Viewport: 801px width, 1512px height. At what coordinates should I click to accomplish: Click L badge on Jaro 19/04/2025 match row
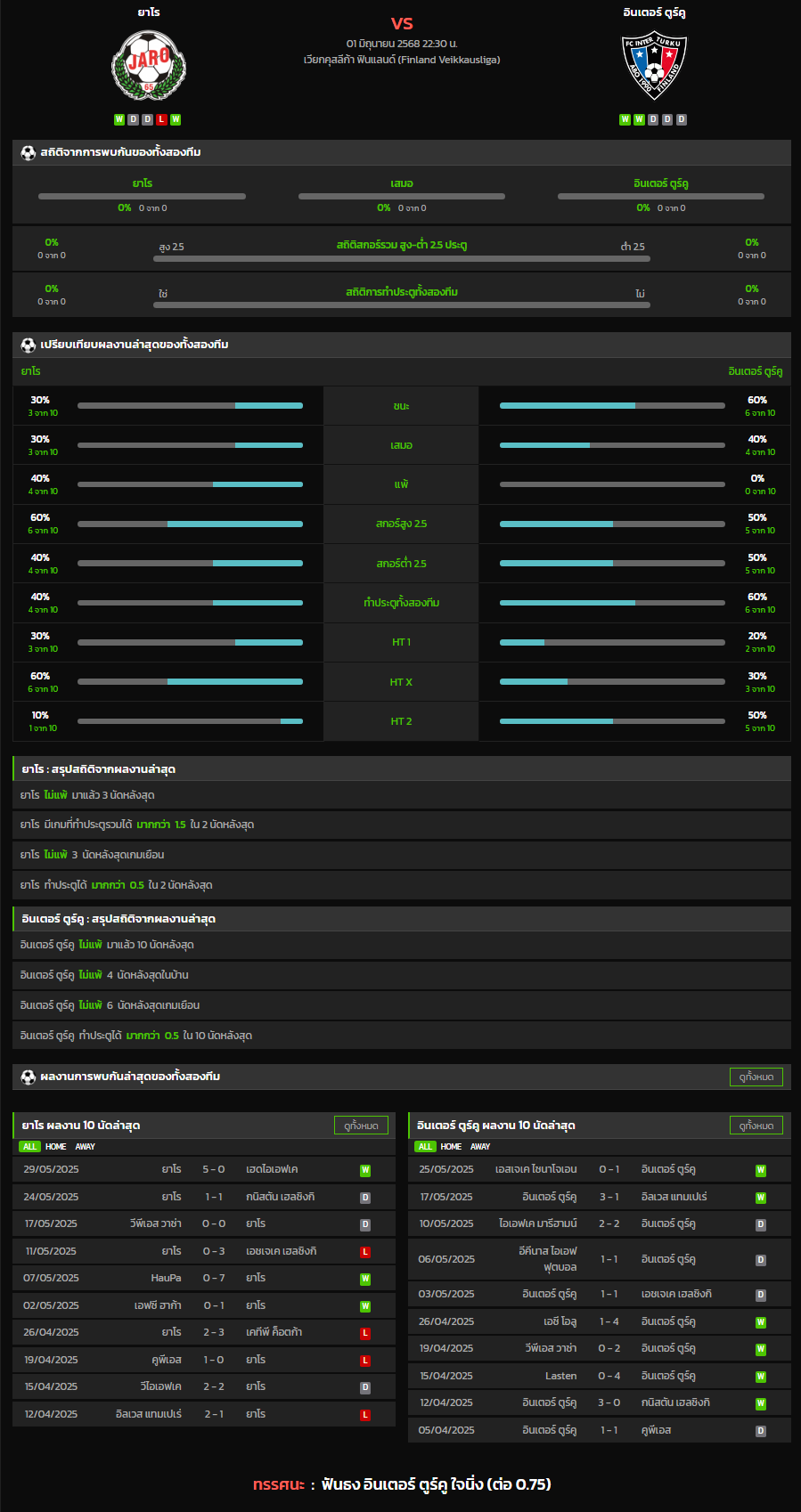[x=365, y=1361]
